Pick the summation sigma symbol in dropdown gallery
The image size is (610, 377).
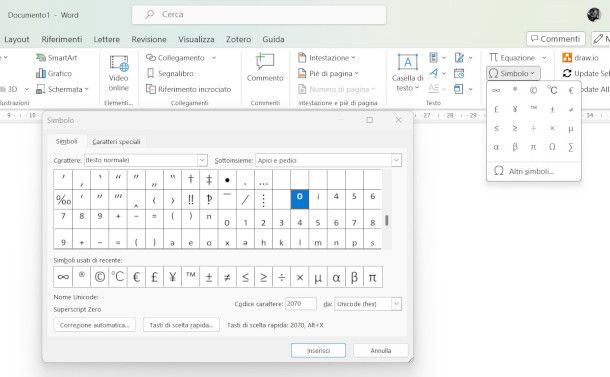pos(571,147)
